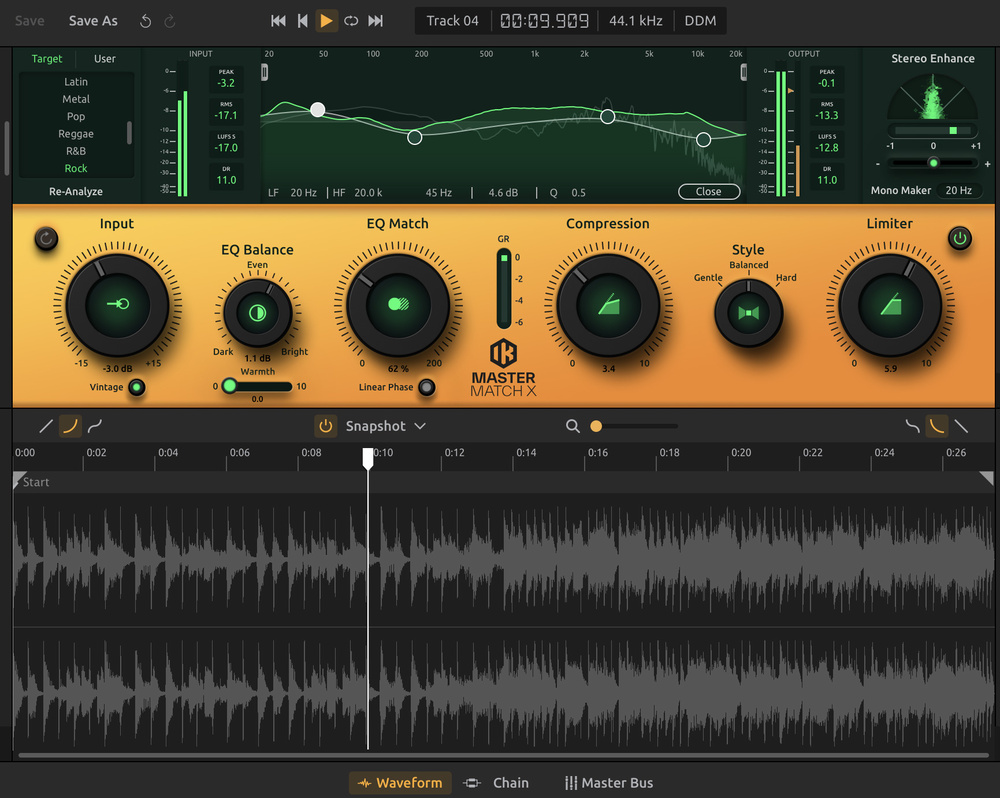Toggle the Vintage switch

(x=136, y=387)
